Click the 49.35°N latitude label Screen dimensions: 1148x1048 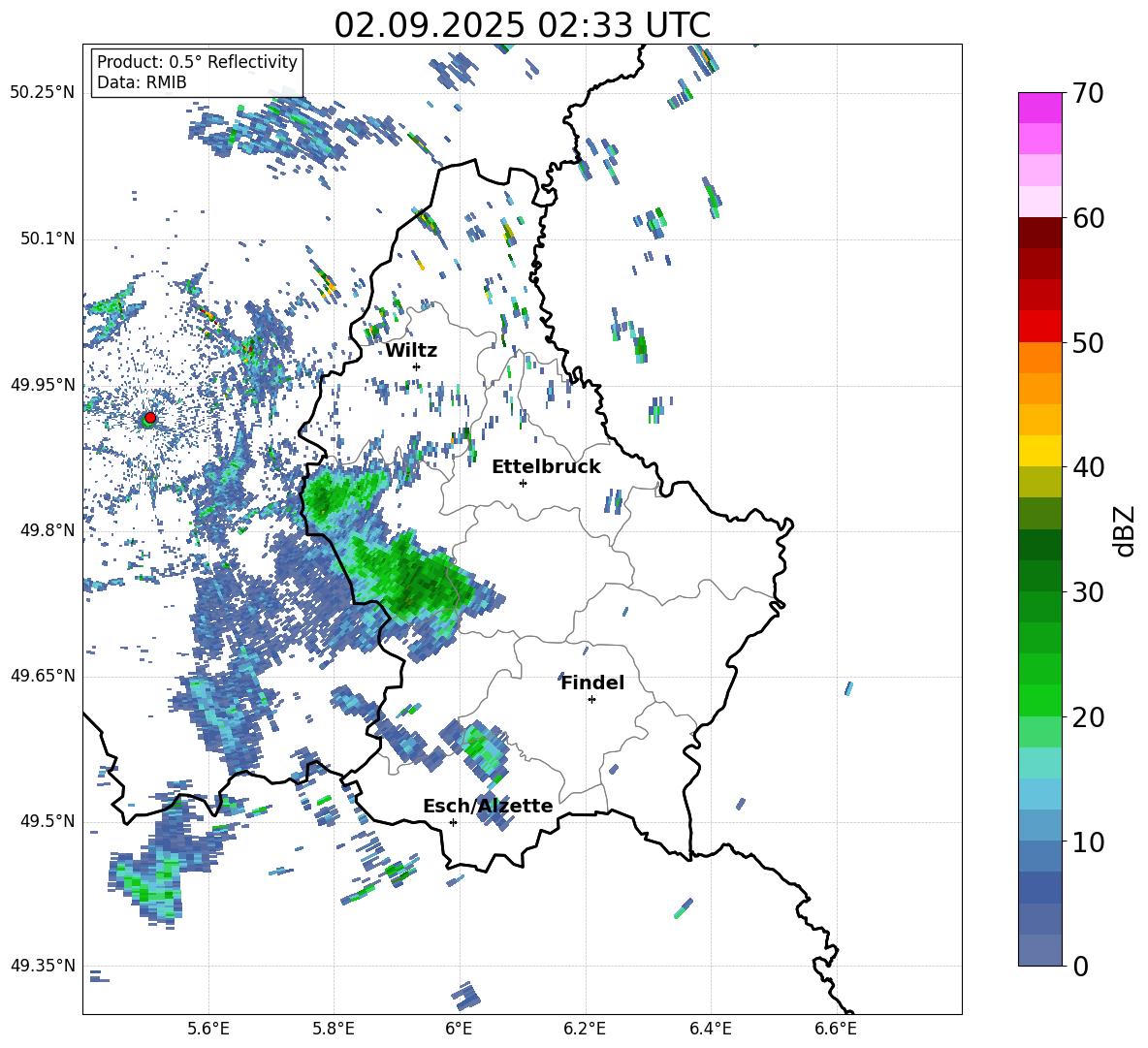click(43, 966)
